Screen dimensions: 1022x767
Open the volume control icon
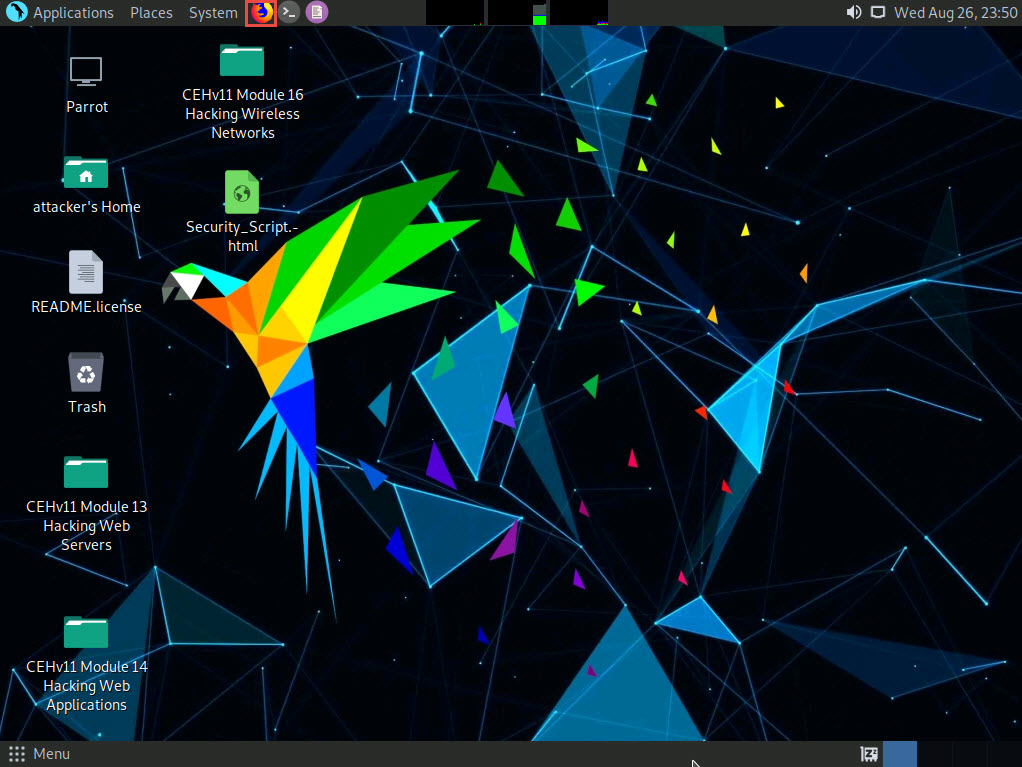[853, 13]
